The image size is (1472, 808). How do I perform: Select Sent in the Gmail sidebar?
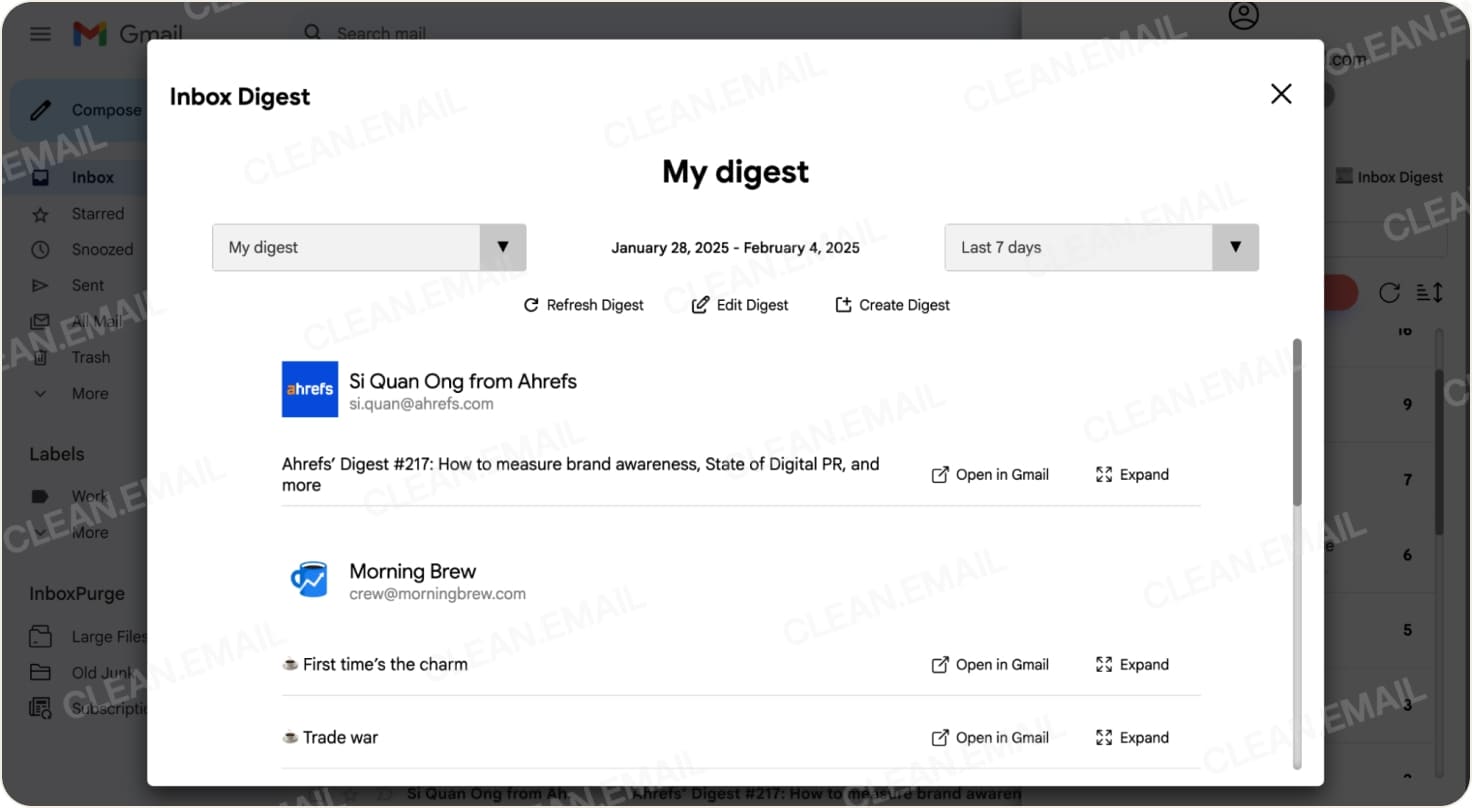pos(88,285)
